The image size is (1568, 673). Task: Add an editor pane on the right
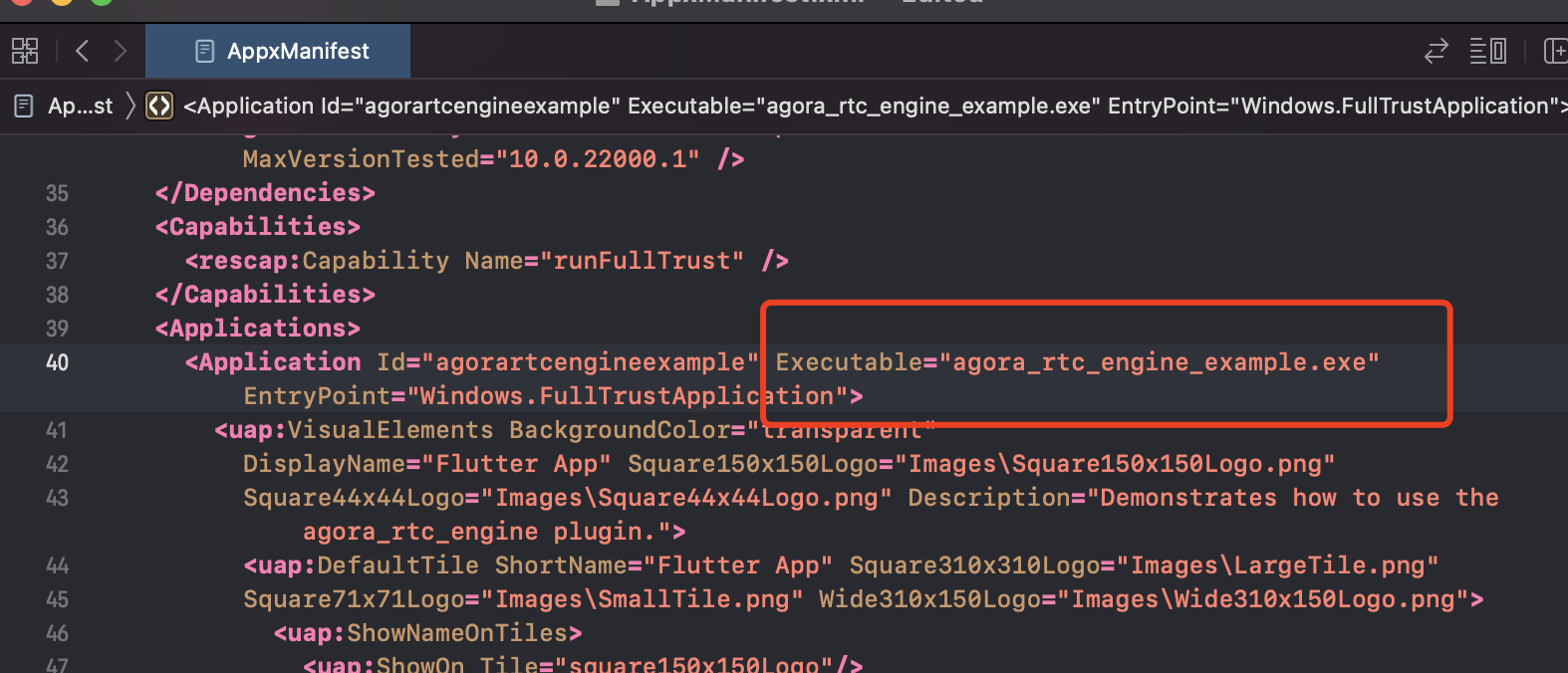tap(1555, 51)
